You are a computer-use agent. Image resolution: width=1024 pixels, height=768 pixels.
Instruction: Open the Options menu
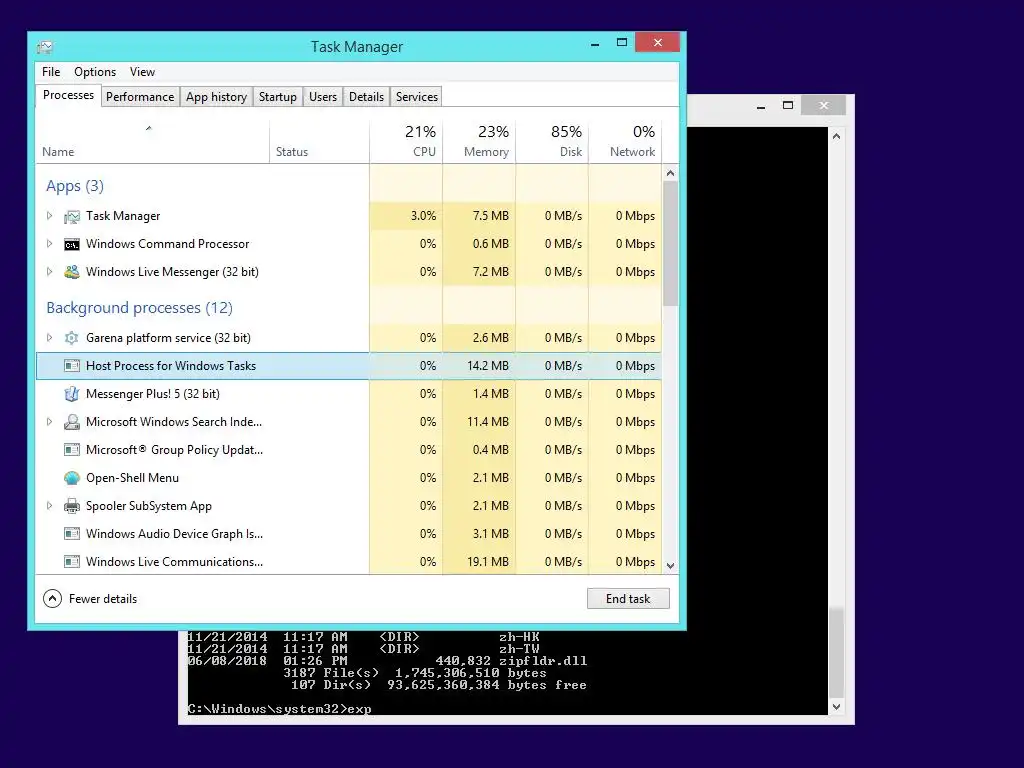click(x=95, y=72)
